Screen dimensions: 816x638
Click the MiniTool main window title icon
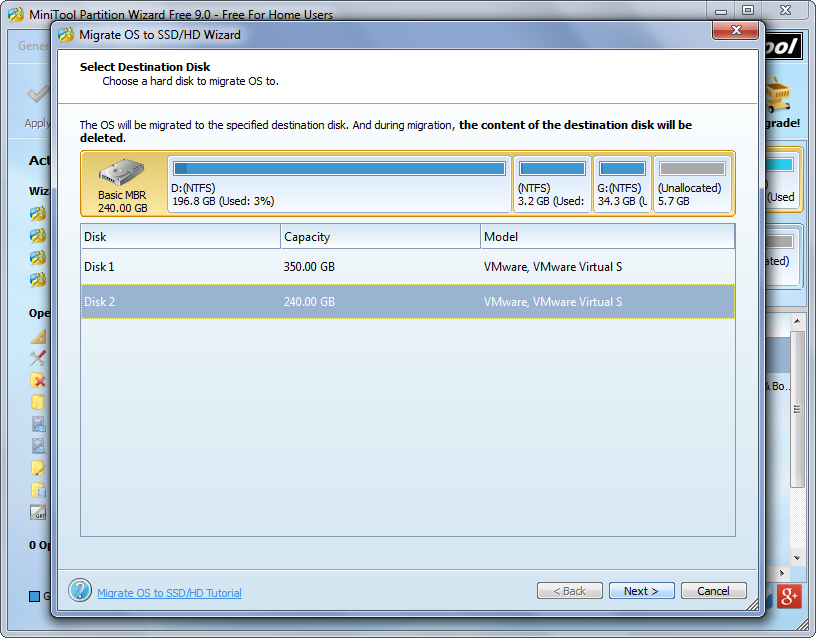(16, 14)
